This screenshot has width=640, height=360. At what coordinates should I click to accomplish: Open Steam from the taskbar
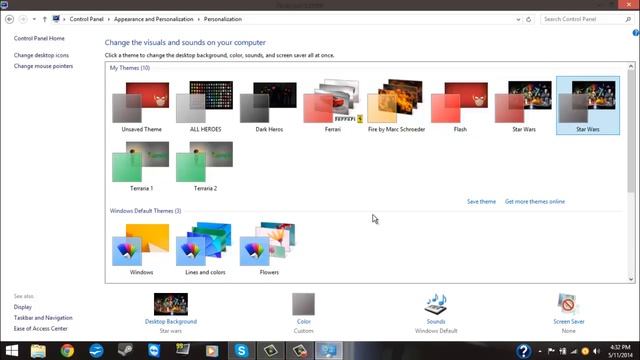click(125, 351)
